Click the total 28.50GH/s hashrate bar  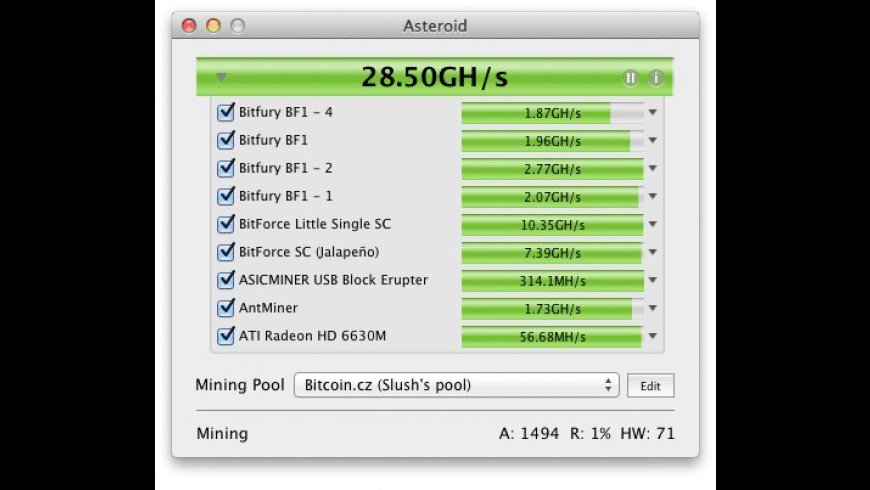435,77
